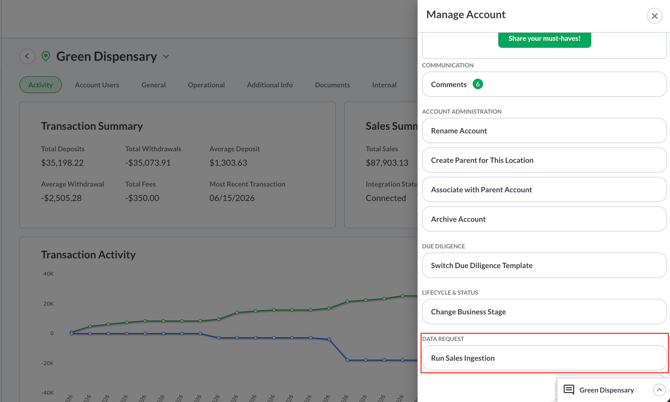Screen dimensions: 670x402
Task: Click the Transaction Activity chart heading
Action: coord(88,255)
